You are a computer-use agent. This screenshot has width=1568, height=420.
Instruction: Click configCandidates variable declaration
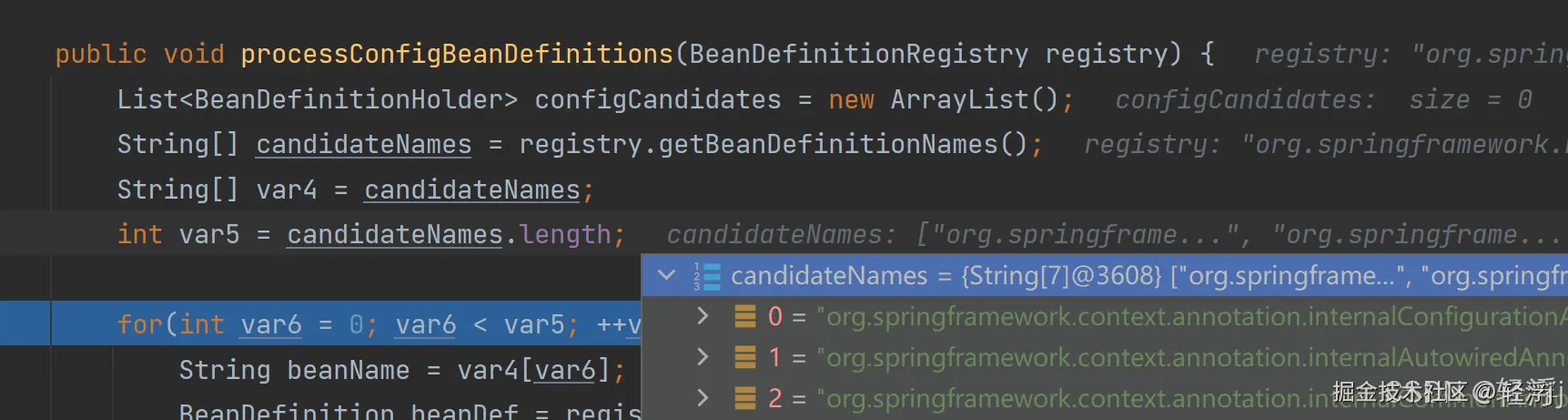[658, 100]
